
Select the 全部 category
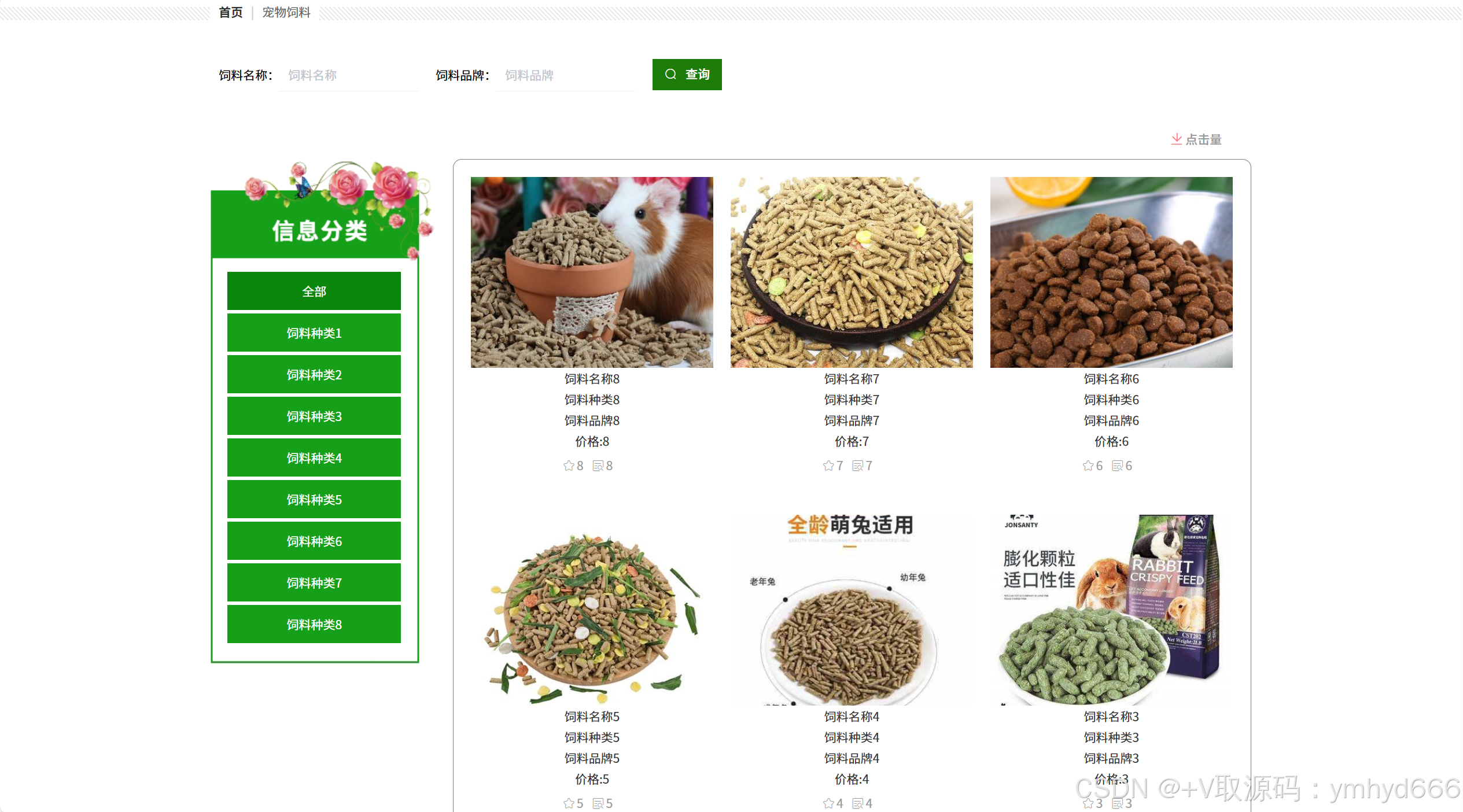pyautogui.click(x=314, y=291)
